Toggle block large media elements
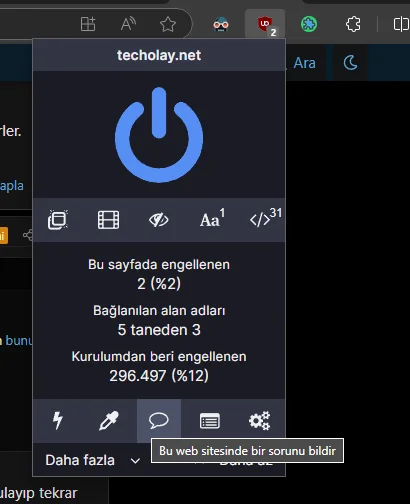The width and height of the screenshot is (410, 504). 108,220
